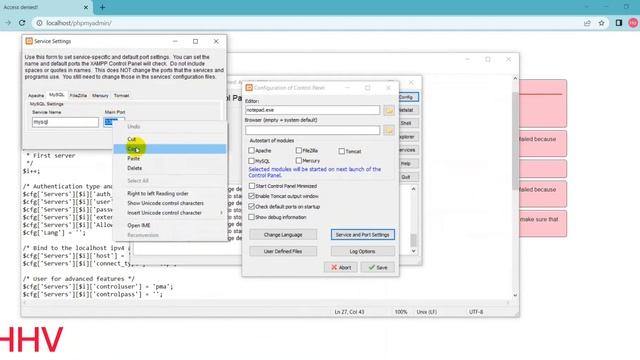Screen dimensions: 640x360
Task: Close the Access denied browser tab
Action: (86, 7)
